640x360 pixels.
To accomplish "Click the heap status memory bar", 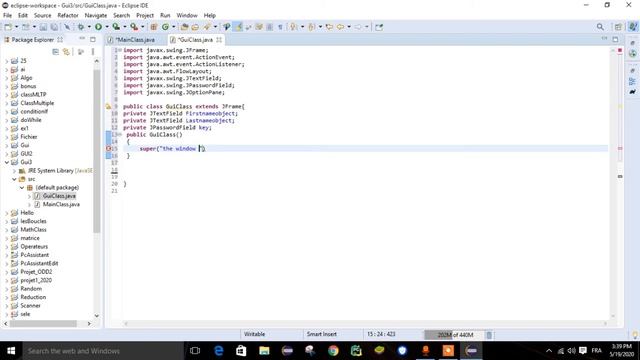I will [454, 335].
